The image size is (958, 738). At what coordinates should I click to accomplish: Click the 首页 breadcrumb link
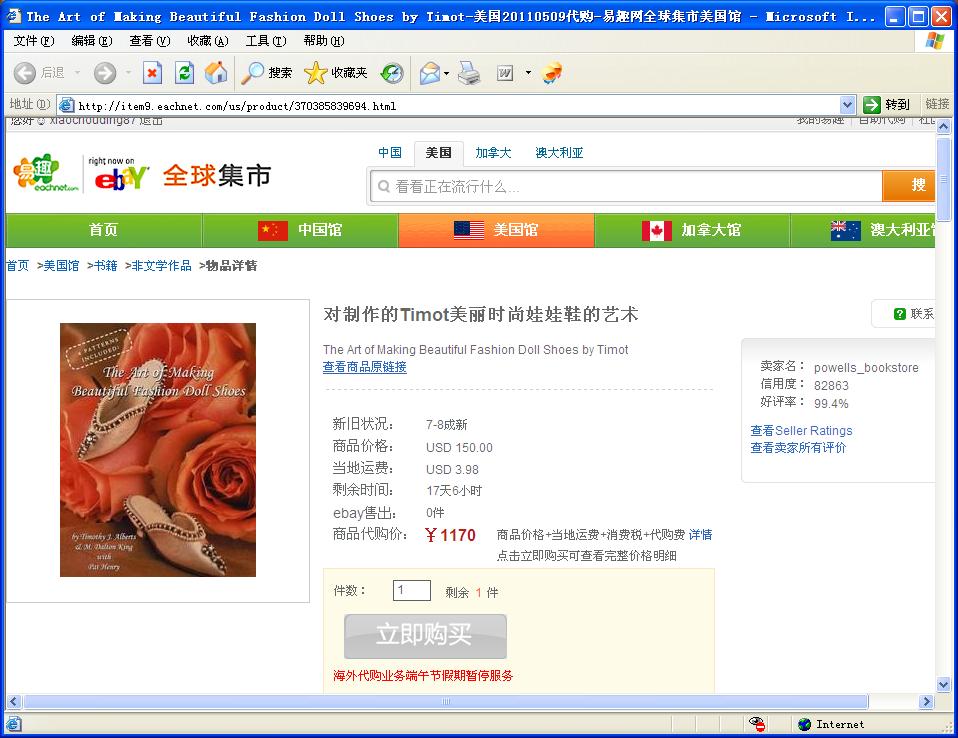click(18, 266)
